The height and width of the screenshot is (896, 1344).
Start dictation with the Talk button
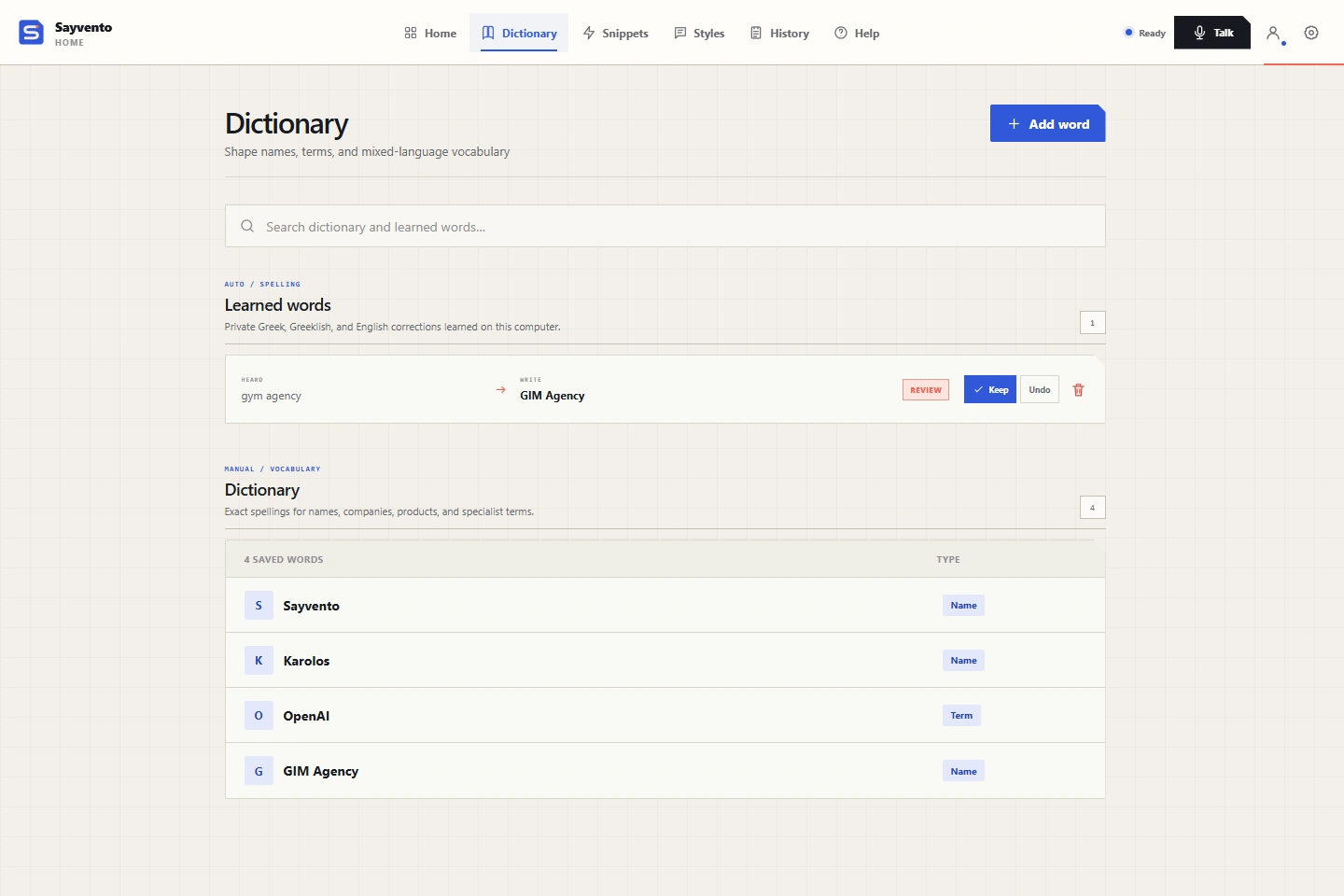(x=1212, y=33)
